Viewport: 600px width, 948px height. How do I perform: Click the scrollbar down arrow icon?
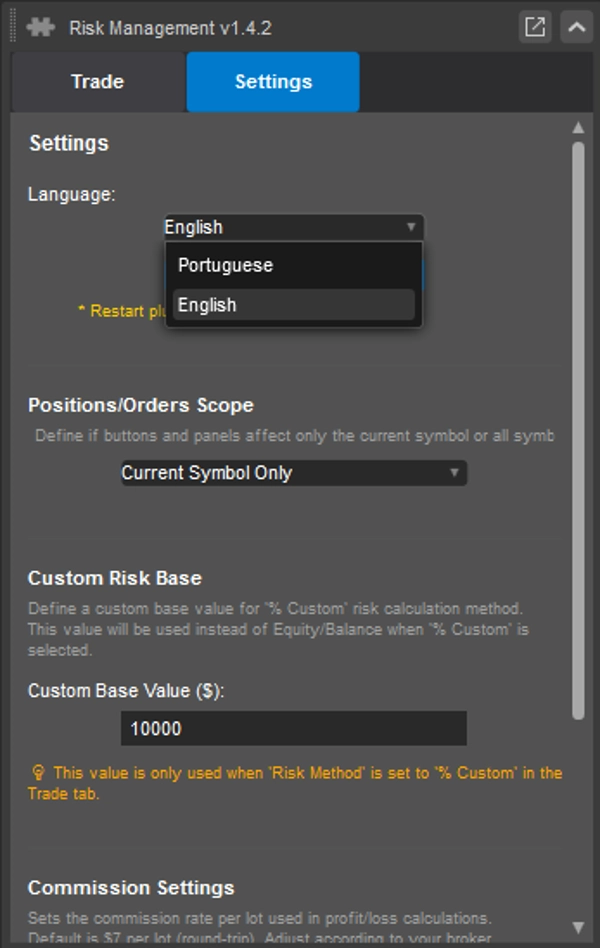pyautogui.click(x=579, y=925)
